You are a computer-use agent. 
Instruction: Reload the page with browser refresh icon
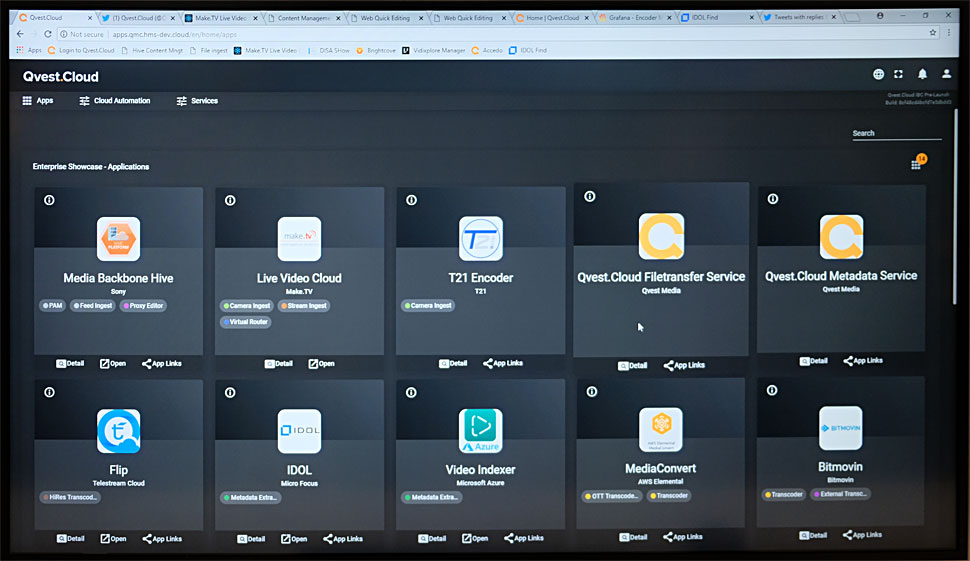[48, 34]
